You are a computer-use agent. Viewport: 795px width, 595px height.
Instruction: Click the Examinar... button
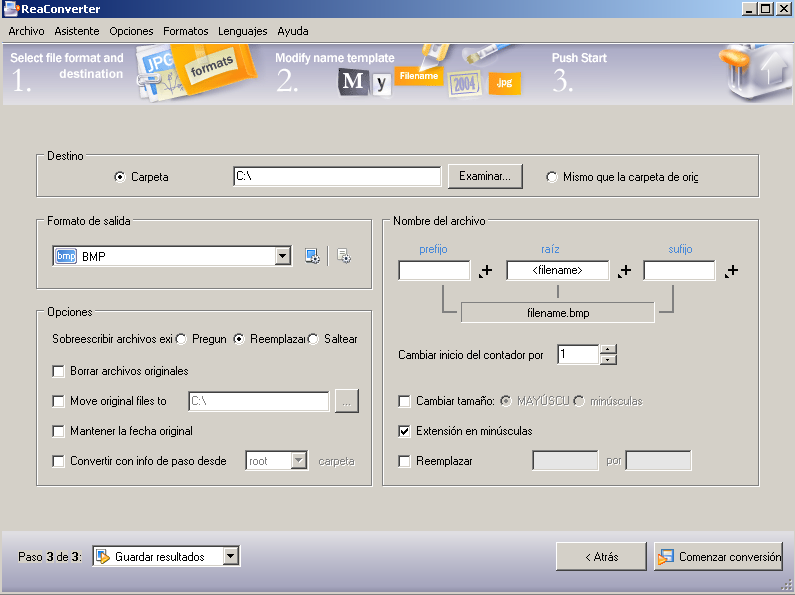click(x=485, y=176)
